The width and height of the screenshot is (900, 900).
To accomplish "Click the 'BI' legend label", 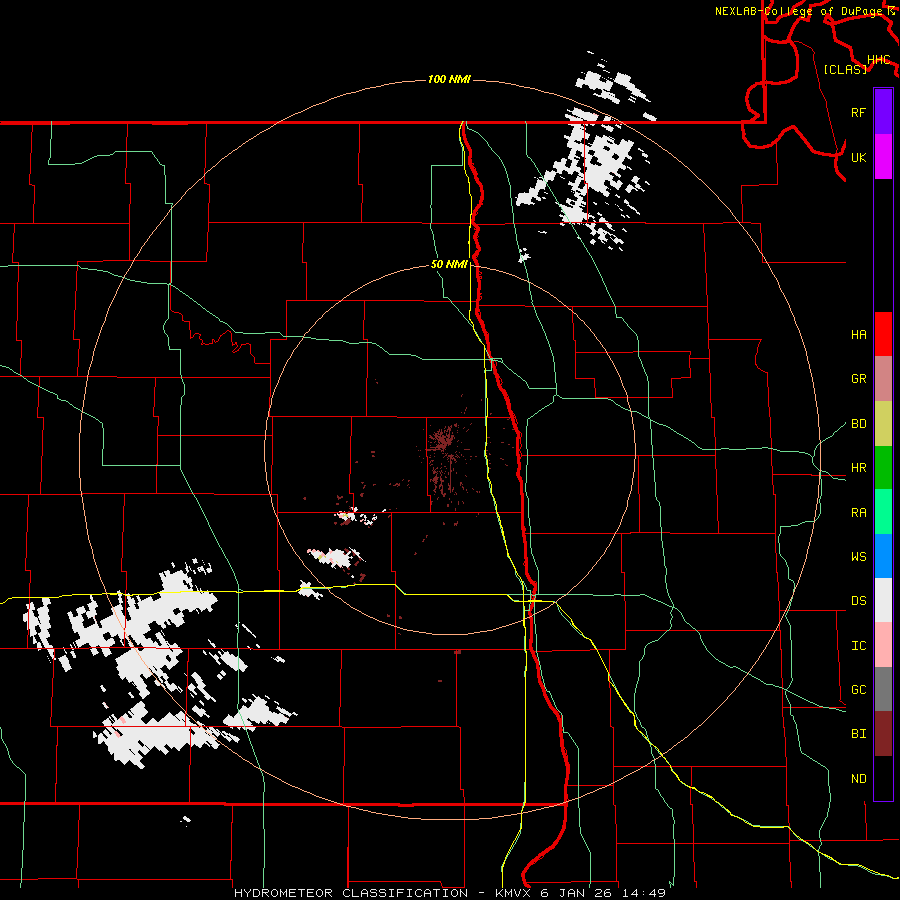I will click(858, 734).
